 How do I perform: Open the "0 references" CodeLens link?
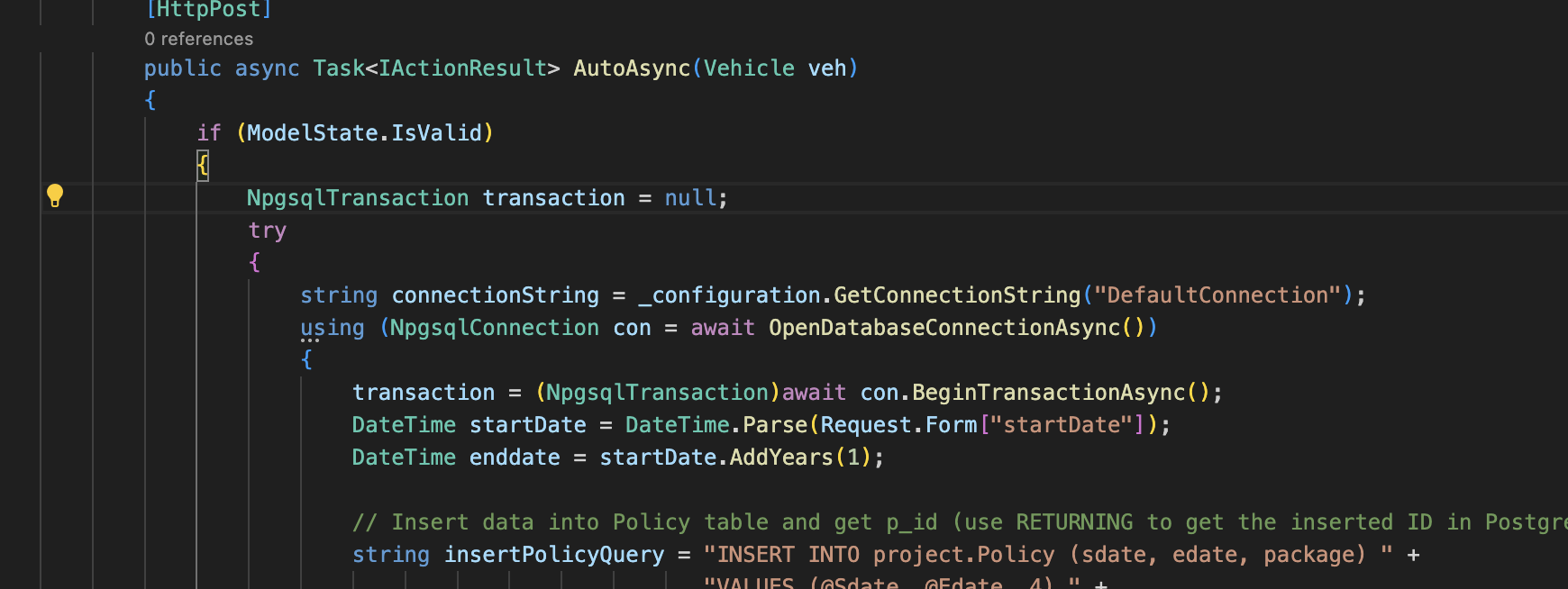tap(198, 39)
